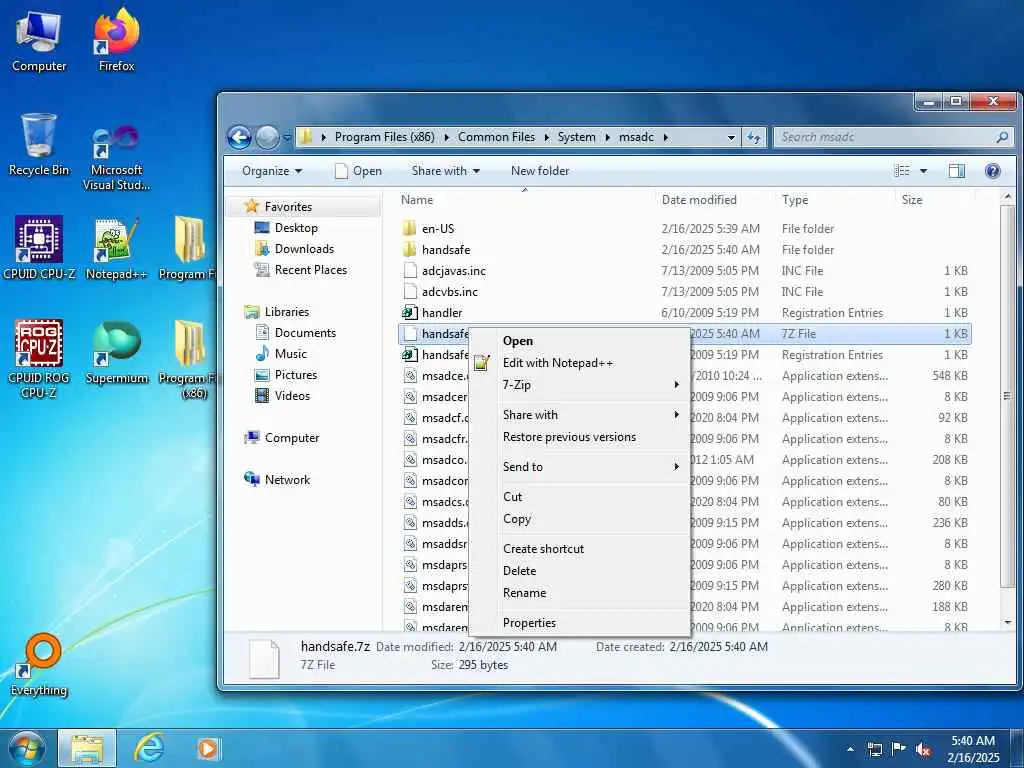Open the view options dropdown arrow

tap(923, 171)
